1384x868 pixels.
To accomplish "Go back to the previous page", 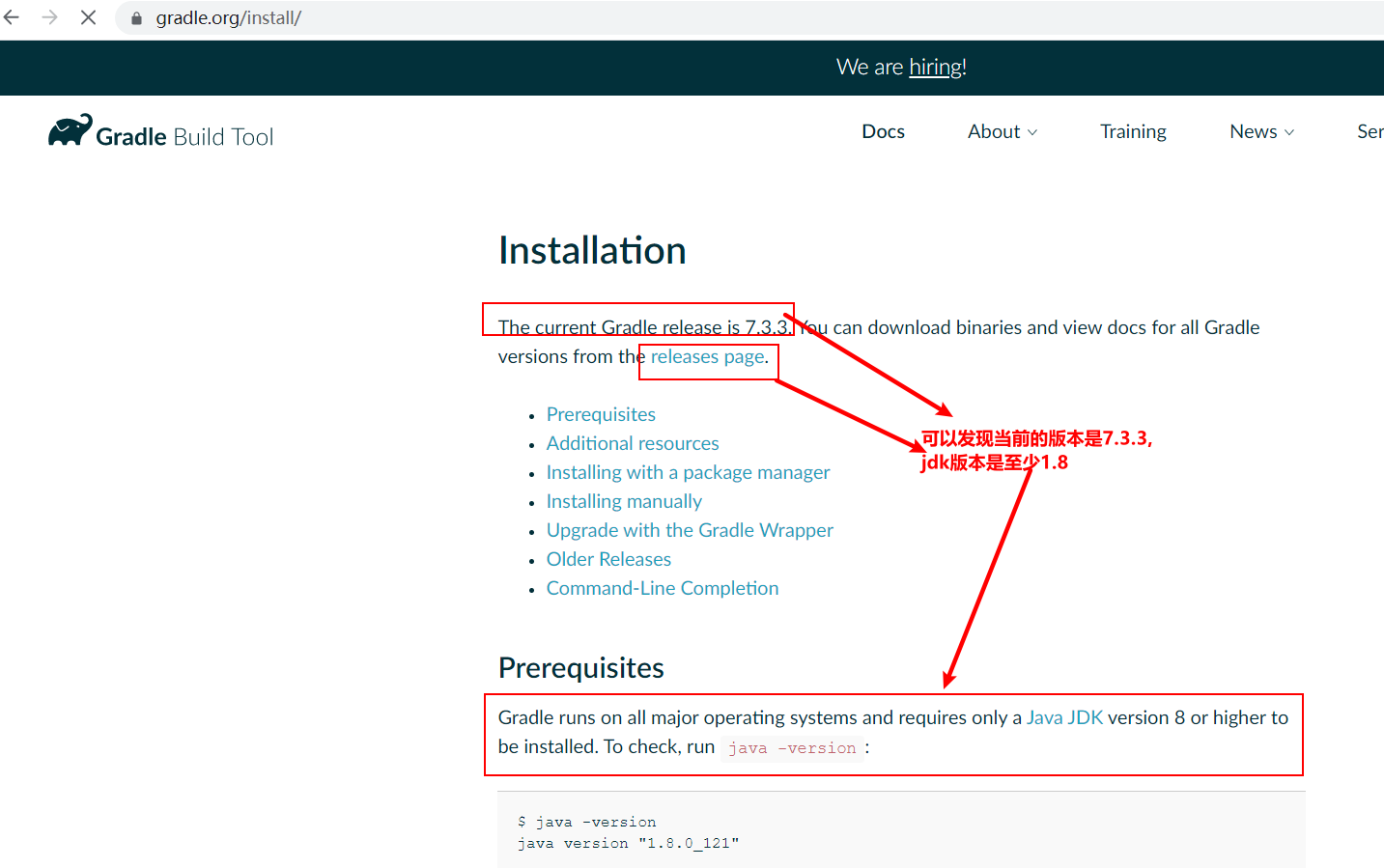I will pyautogui.click(x=12, y=17).
